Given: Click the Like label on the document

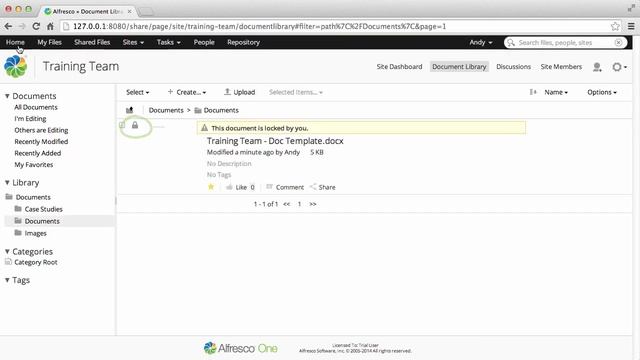Looking at the screenshot, I should click(241, 187).
